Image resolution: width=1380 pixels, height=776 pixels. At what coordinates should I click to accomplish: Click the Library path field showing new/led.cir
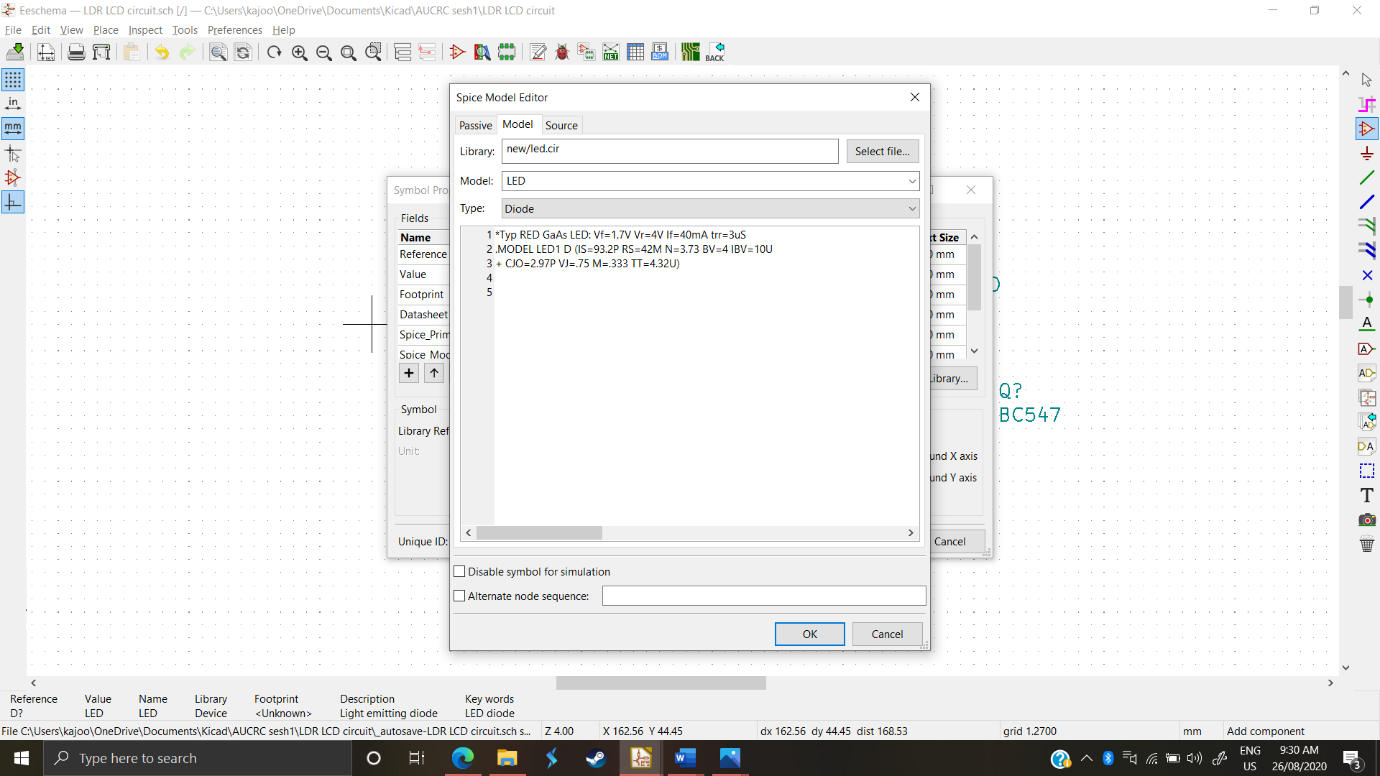click(670, 150)
